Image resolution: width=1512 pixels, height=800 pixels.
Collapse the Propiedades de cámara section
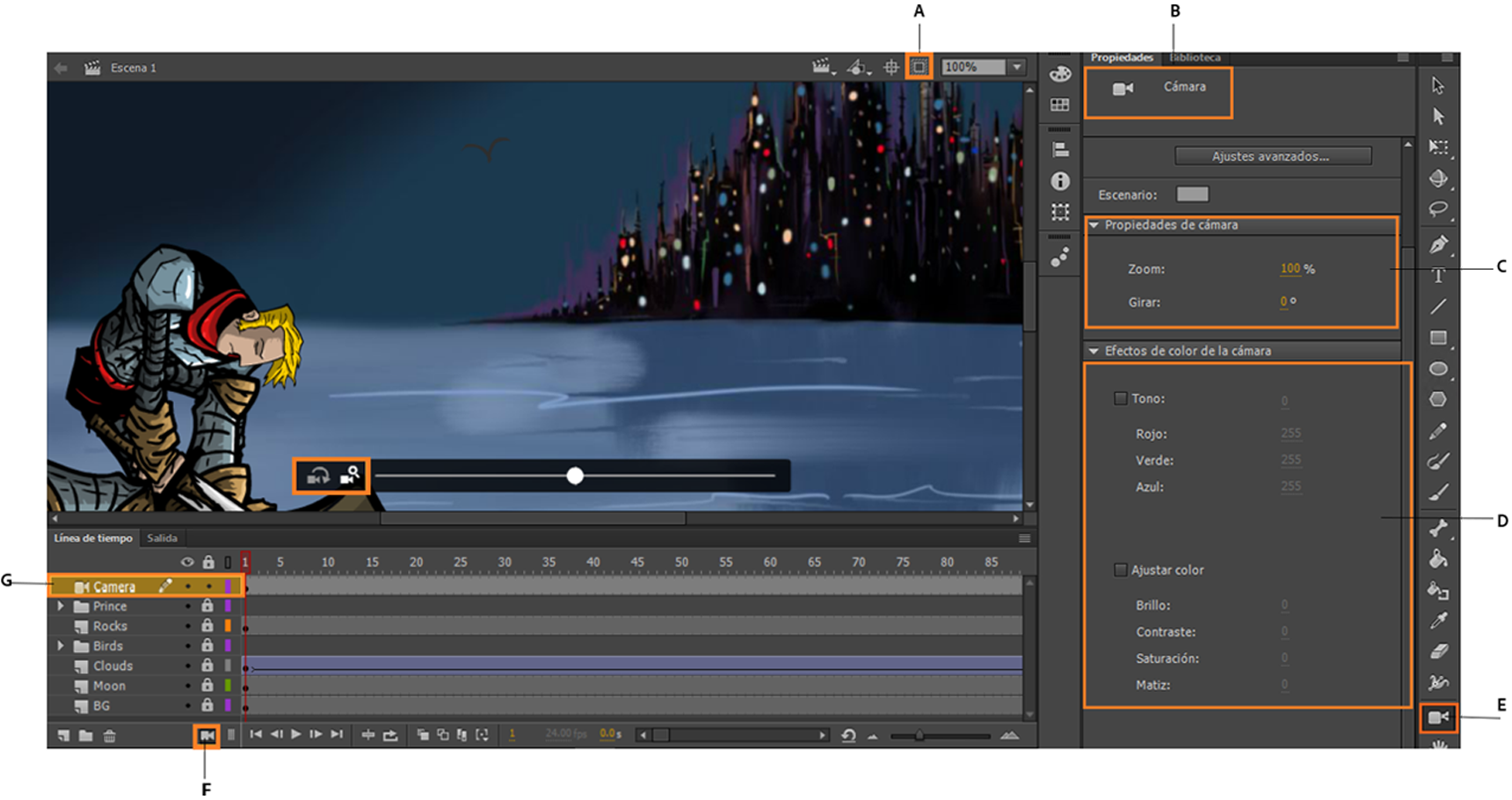click(1094, 225)
